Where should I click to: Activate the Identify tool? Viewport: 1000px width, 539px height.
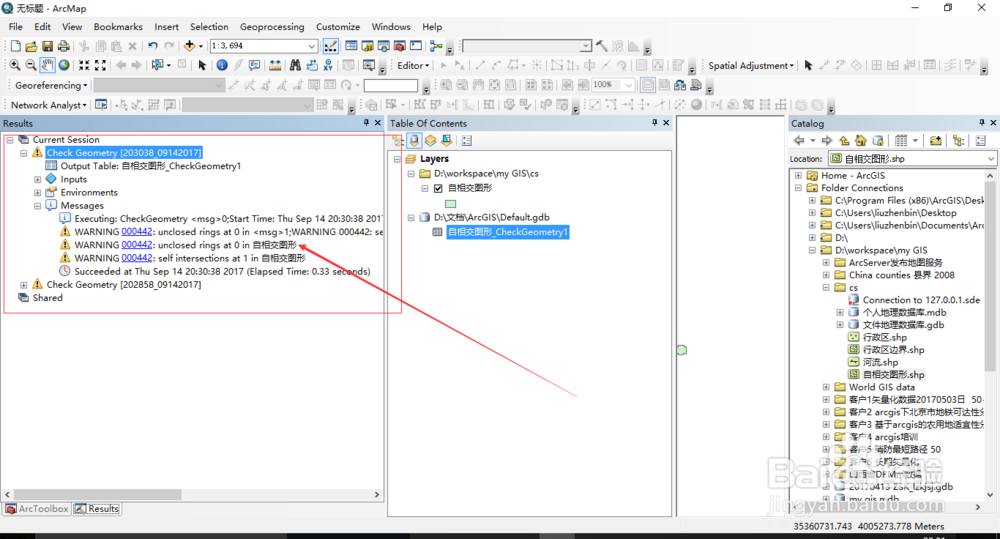[x=222, y=65]
